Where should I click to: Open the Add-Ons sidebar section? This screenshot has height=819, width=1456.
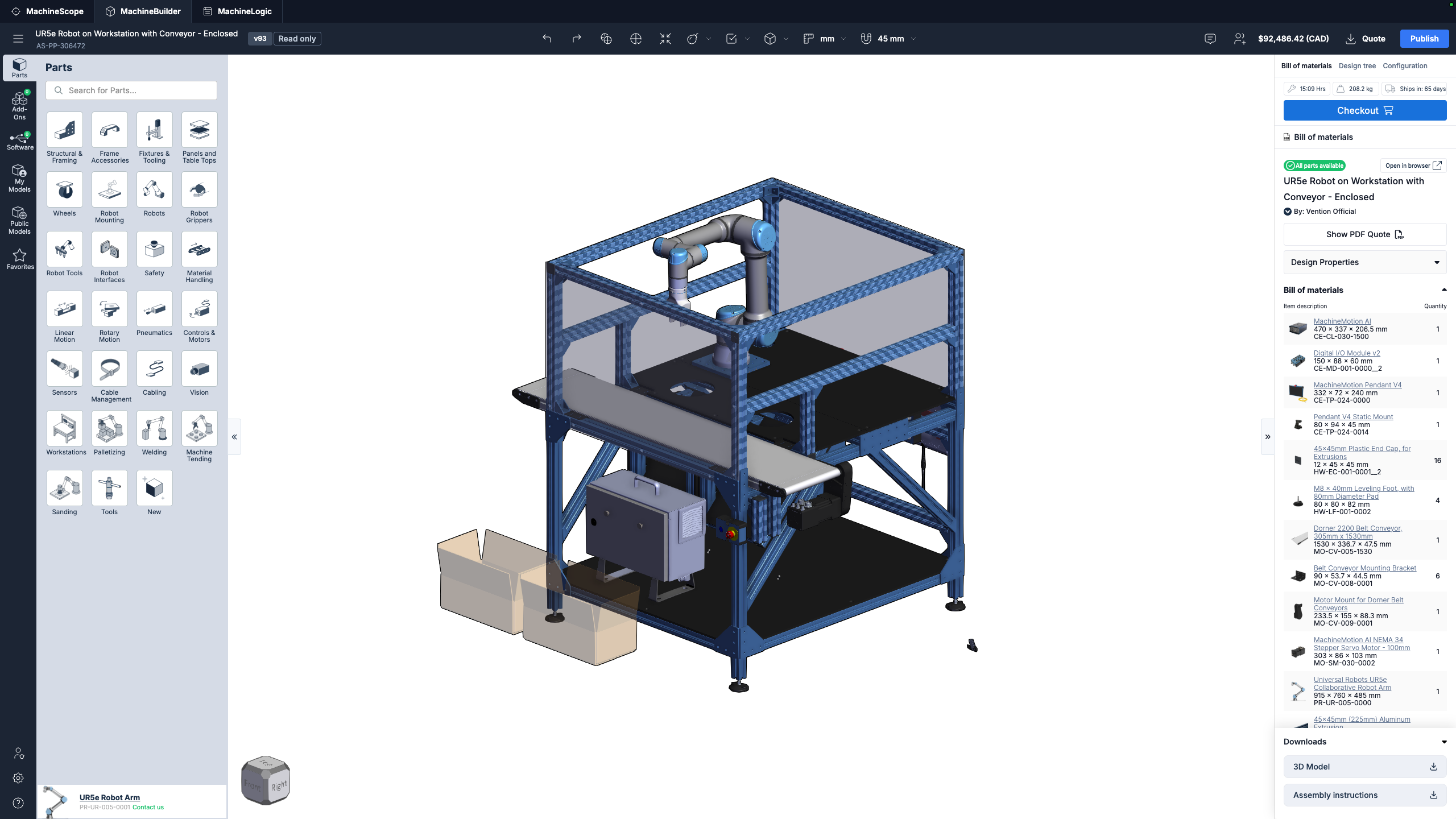(19, 106)
